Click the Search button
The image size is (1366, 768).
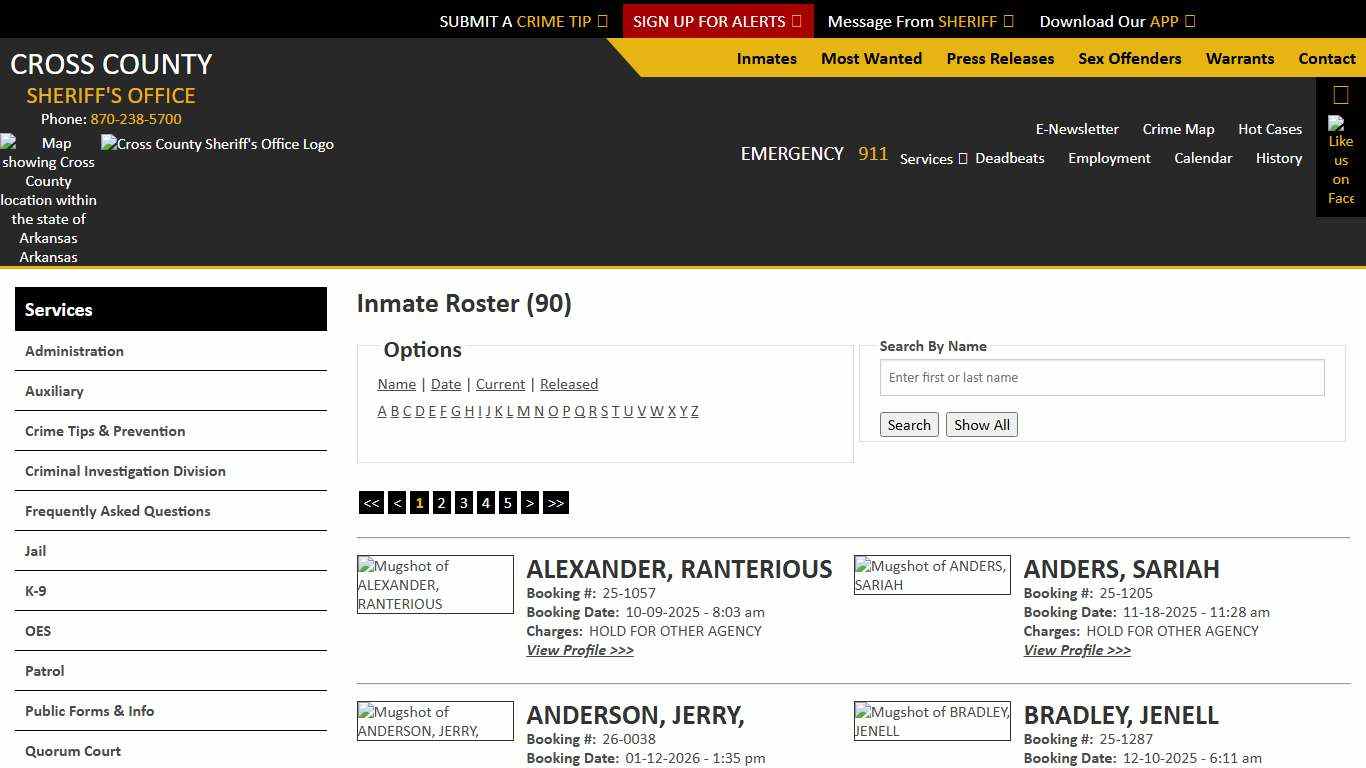point(908,424)
